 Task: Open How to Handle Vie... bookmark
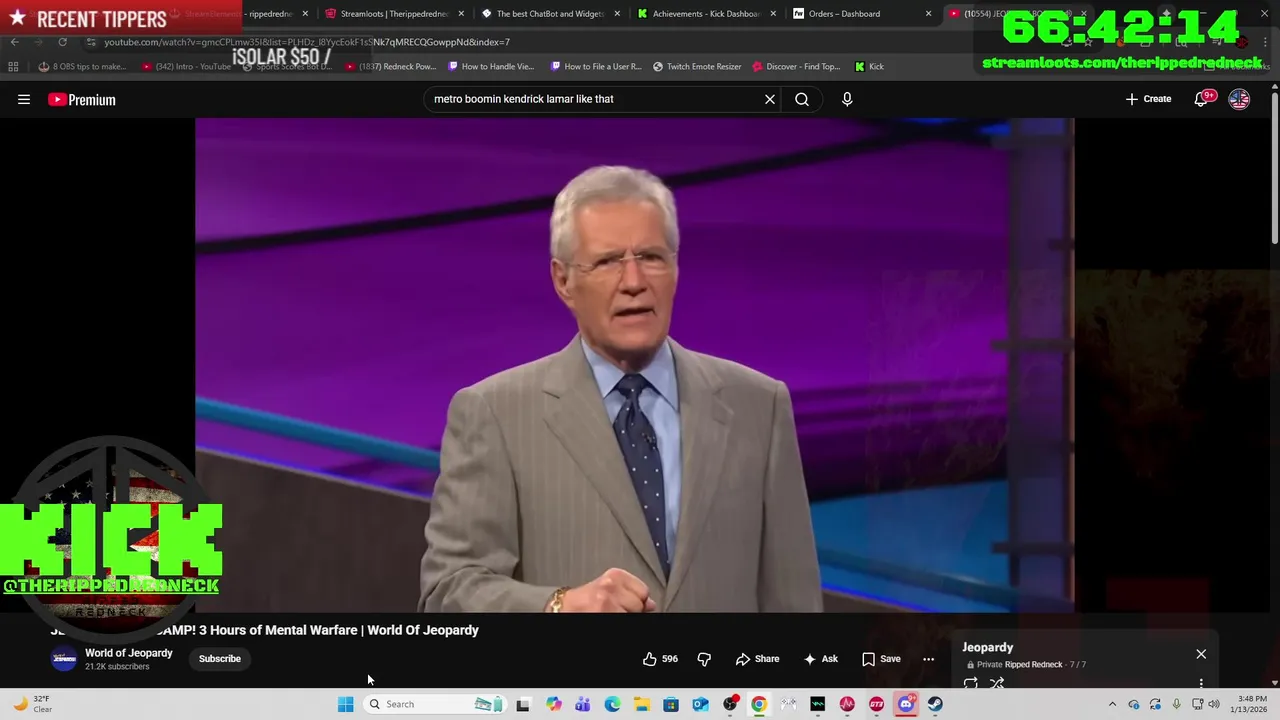pyautogui.click(x=491, y=67)
